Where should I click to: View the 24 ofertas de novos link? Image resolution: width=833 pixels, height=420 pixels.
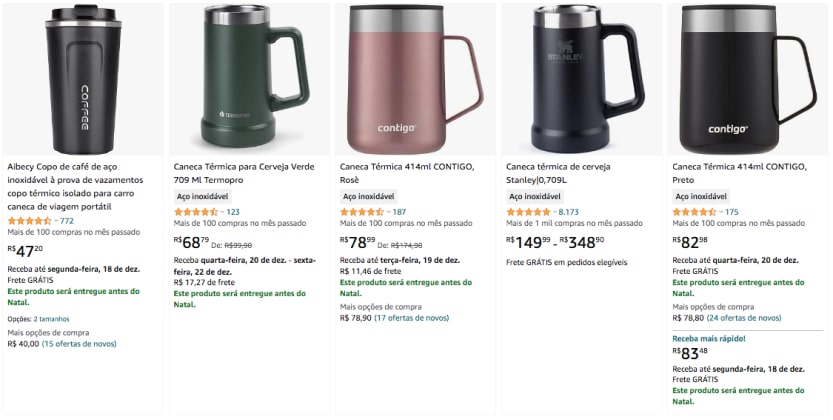pos(743,318)
